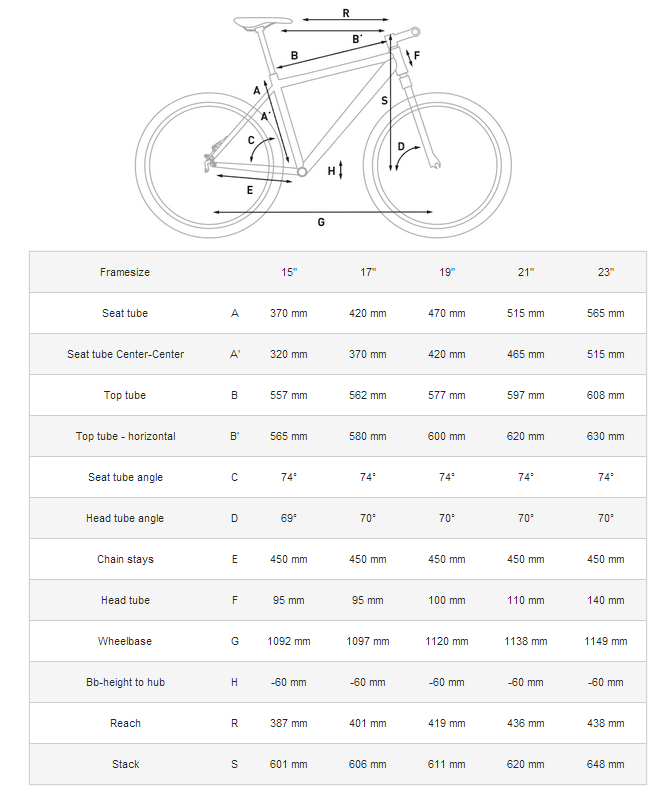
Task: Click the S stack letter on the bike diagram
Action: (x=384, y=101)
